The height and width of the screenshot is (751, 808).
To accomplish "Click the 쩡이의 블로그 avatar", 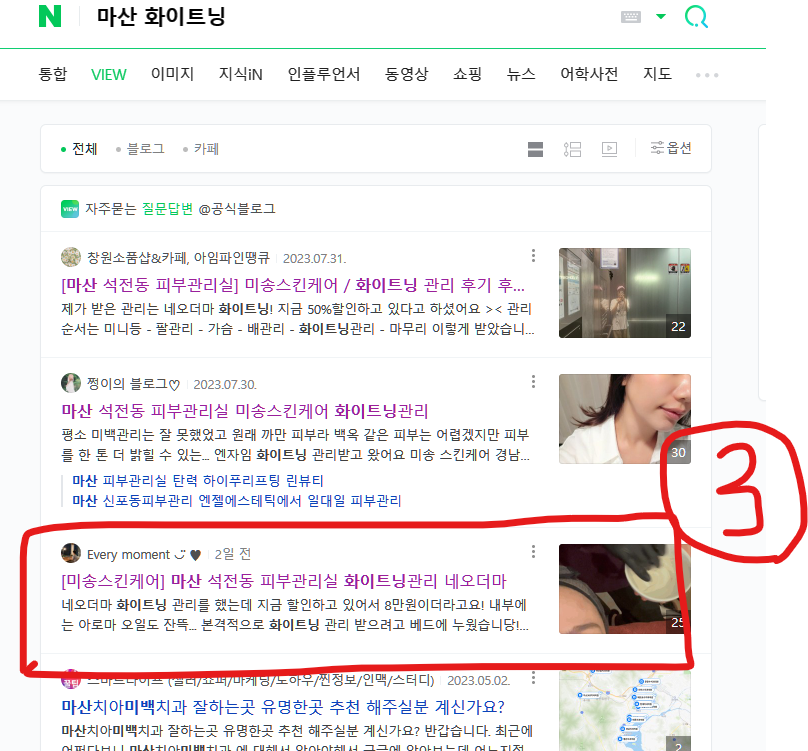I will tap(71, 383).
